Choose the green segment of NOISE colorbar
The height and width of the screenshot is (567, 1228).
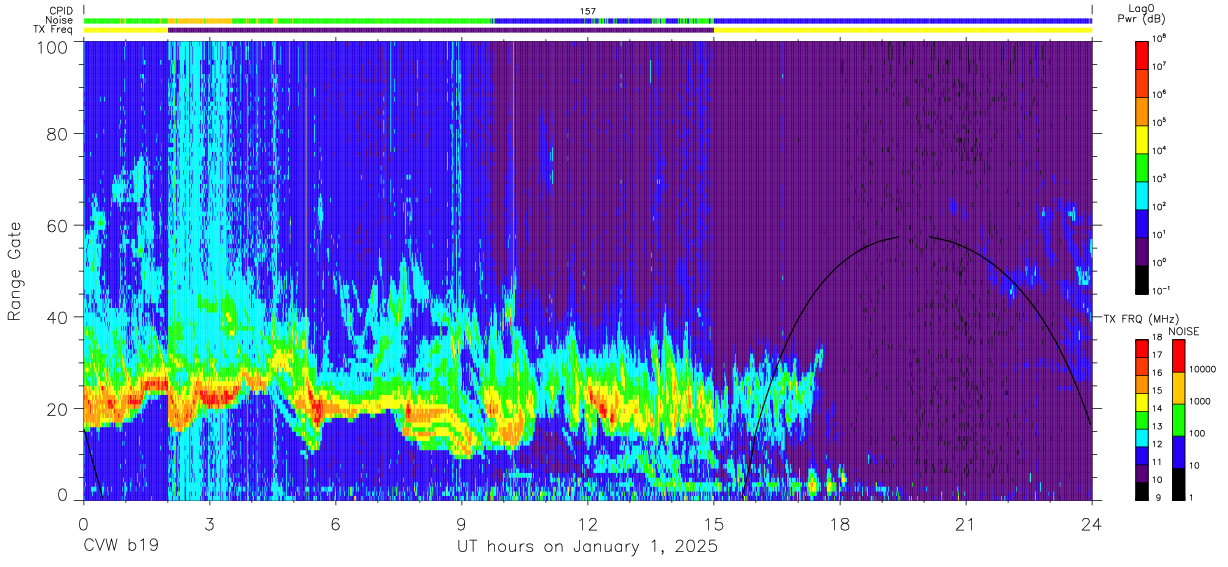point(1179,420)
